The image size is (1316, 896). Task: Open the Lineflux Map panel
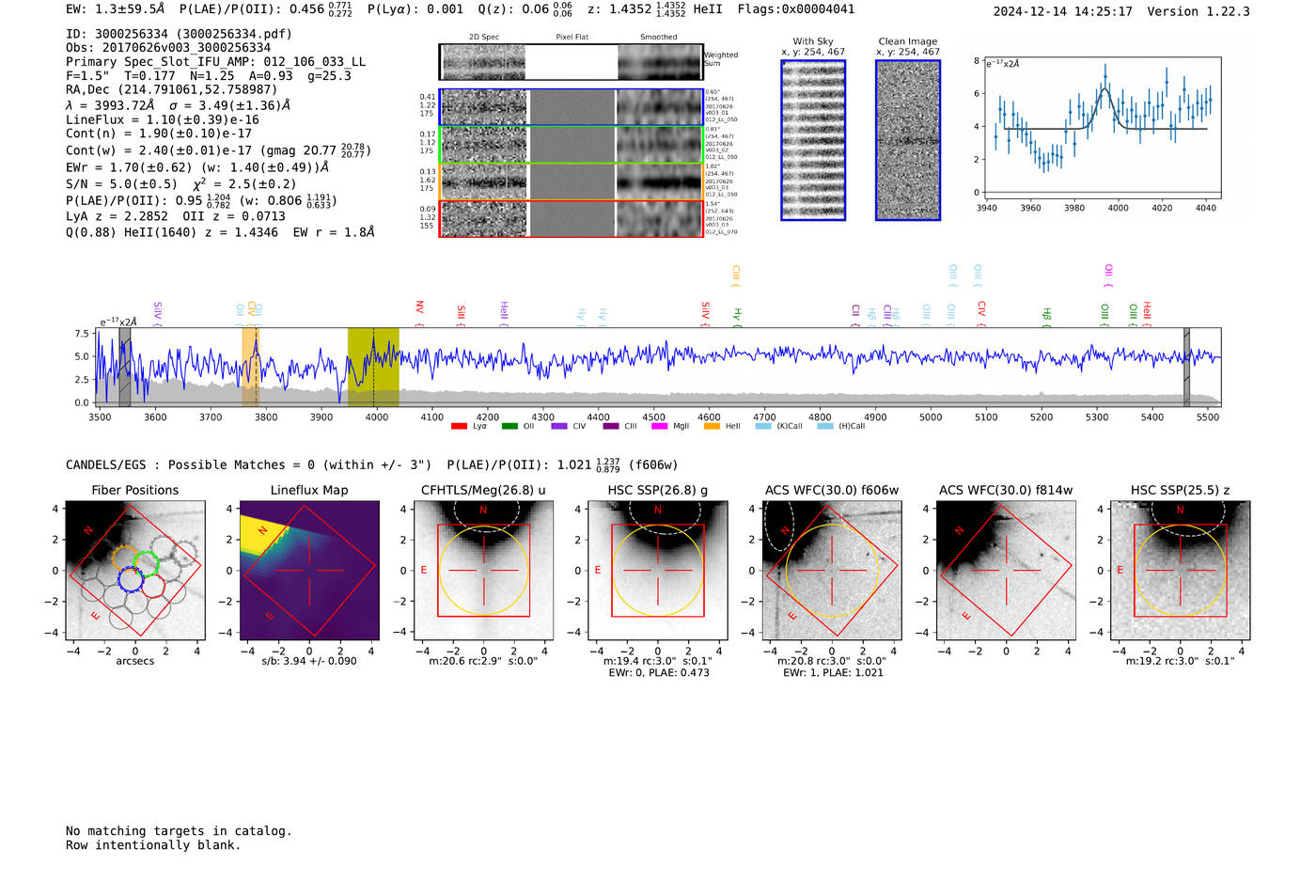309,570
